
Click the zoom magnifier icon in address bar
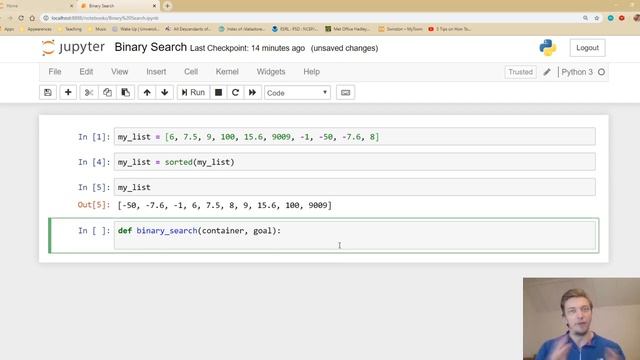coord(585,18)
